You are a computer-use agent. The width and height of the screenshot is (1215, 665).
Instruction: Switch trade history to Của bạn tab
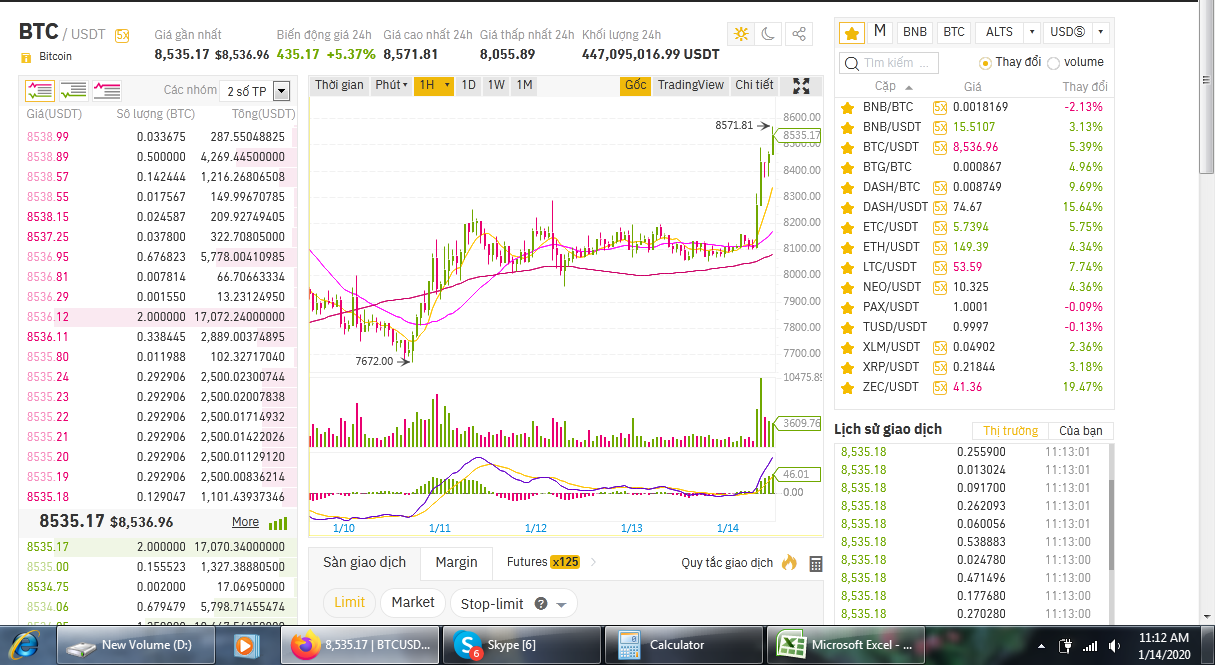pyautogui.click(x=1080, y=431)
